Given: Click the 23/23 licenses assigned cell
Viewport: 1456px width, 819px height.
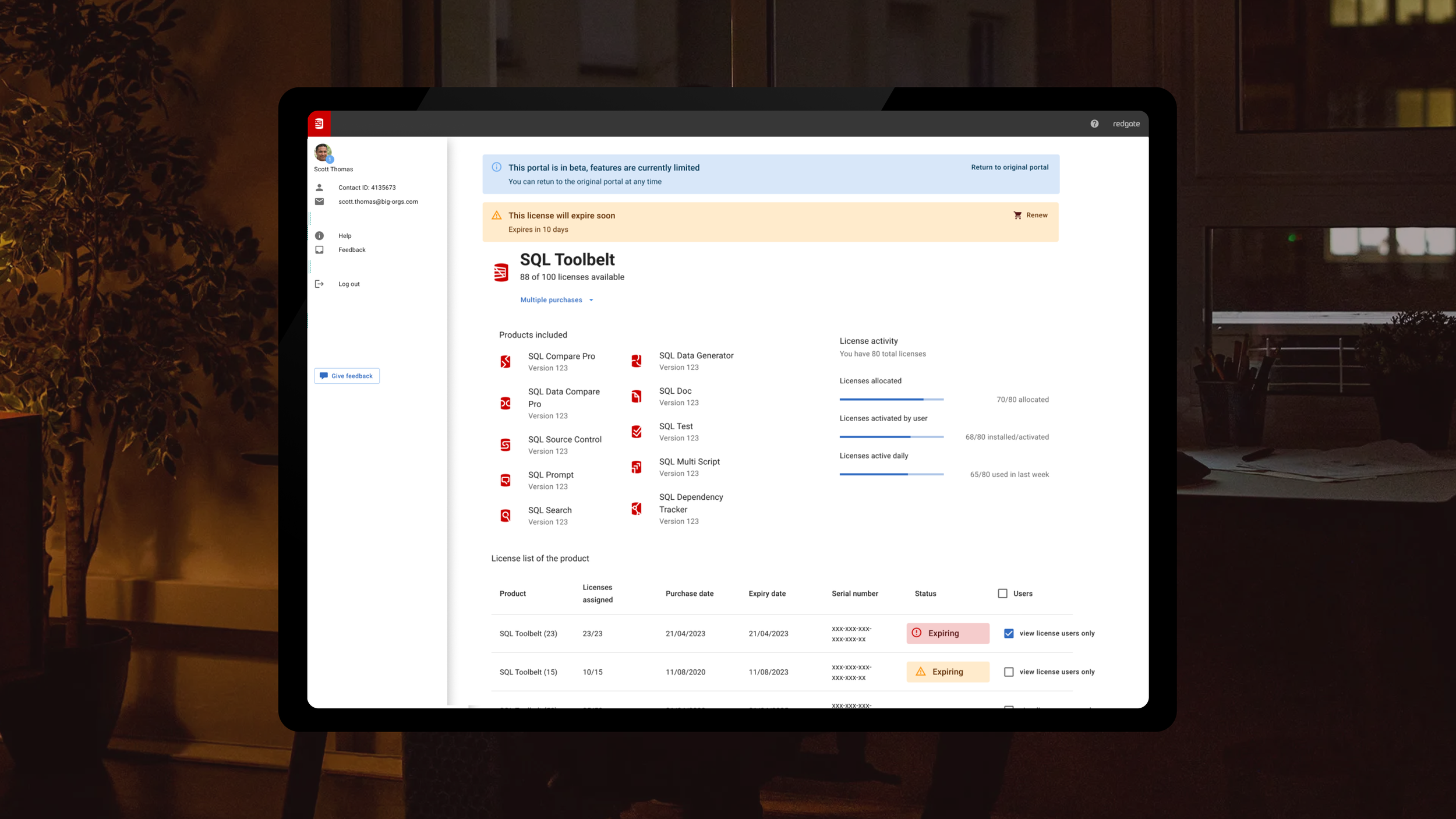Looking at the screenshot, I should pos(592,634).
